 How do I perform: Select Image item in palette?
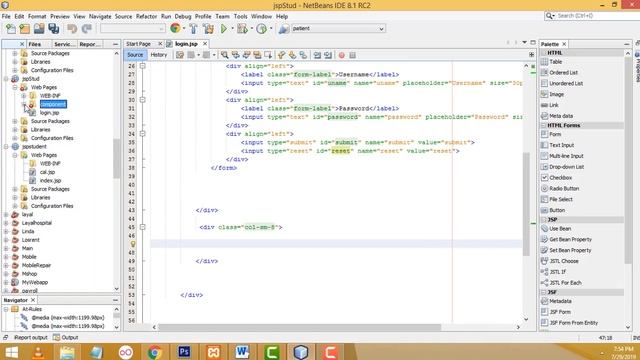pos(556,94)
